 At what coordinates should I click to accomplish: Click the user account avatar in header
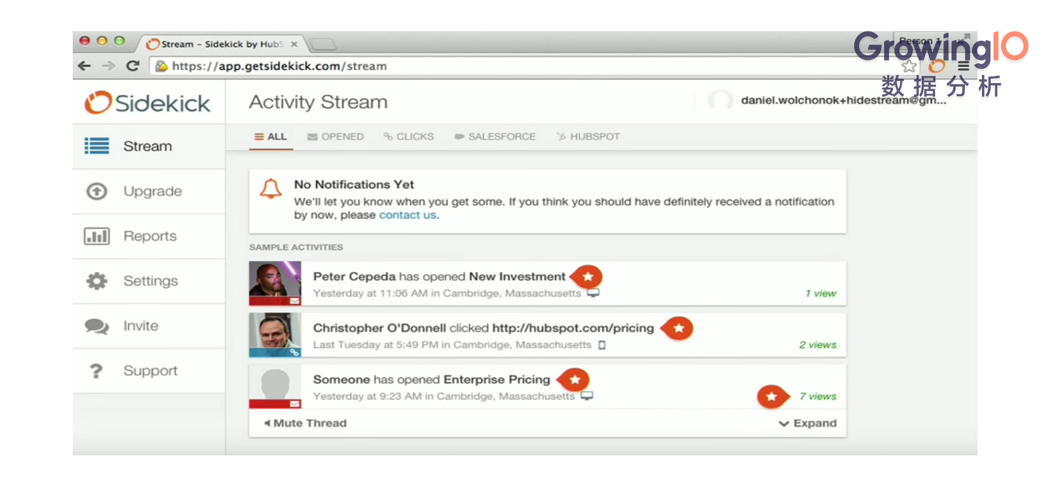[720, 101]
